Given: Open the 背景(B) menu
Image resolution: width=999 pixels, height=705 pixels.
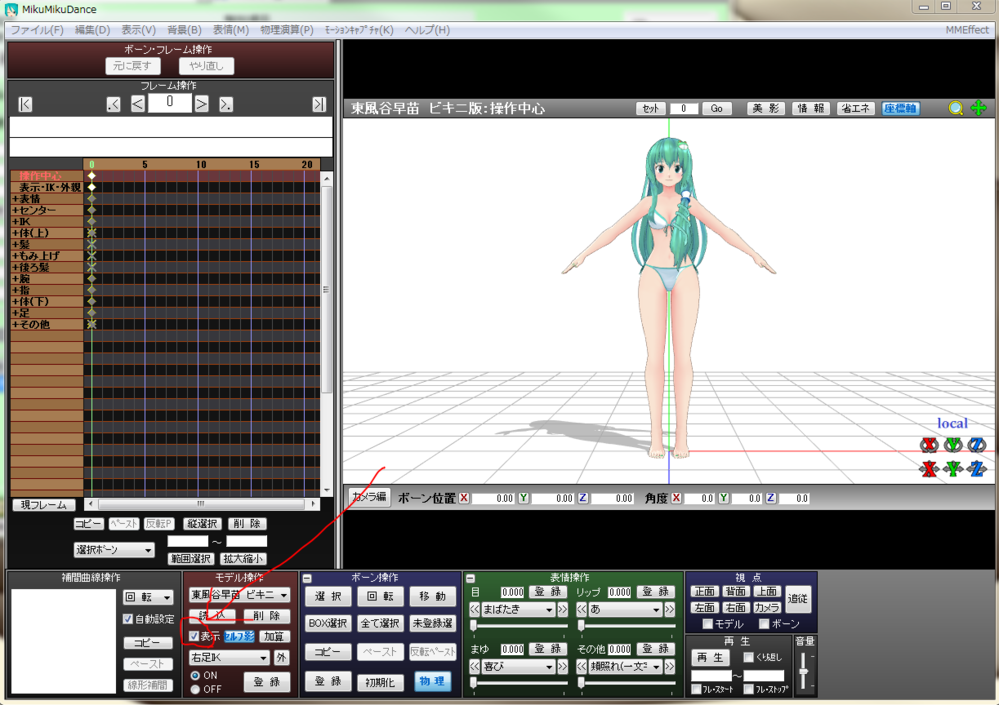Looking at the screenshot, I should click(x=184, y=30).
